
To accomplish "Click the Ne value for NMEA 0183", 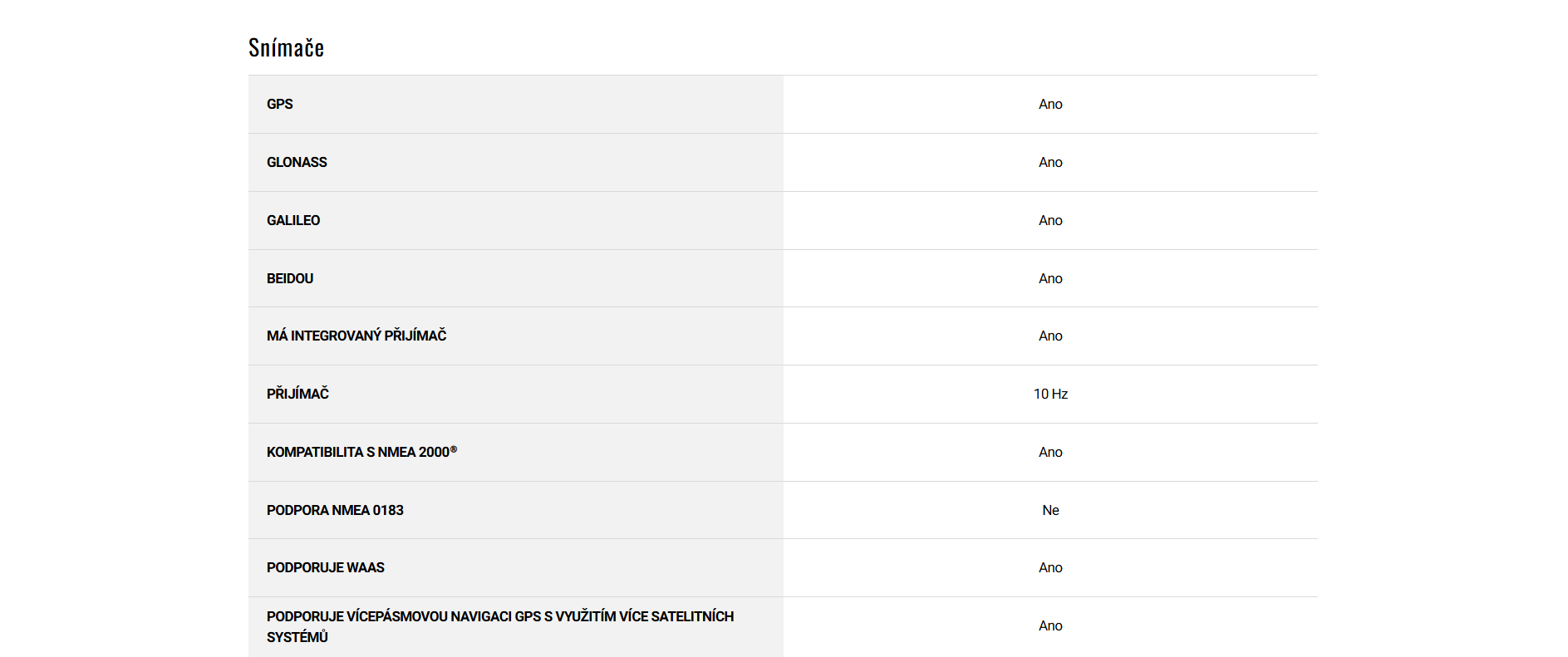I will 1050,511.
